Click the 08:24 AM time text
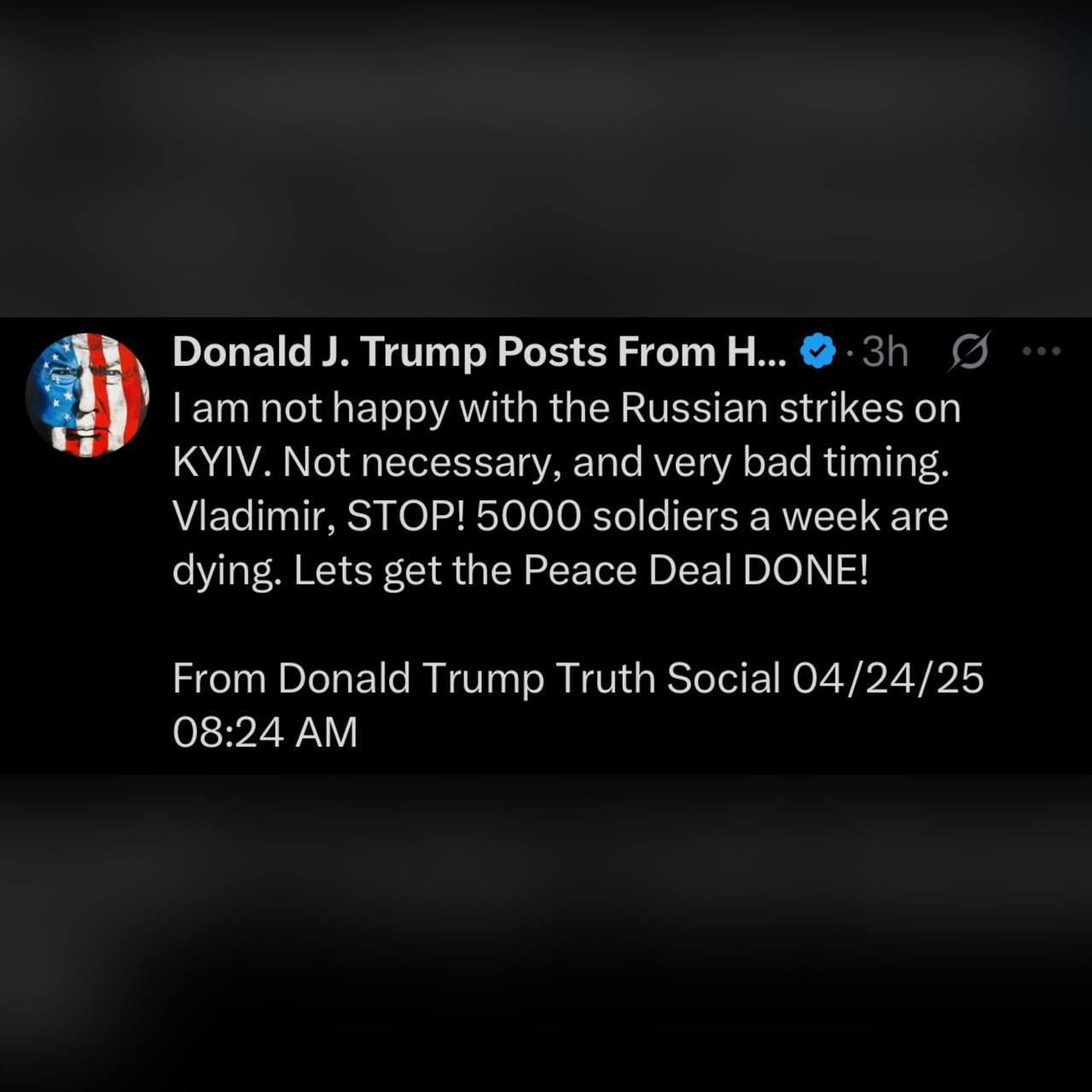 point(264,733)
